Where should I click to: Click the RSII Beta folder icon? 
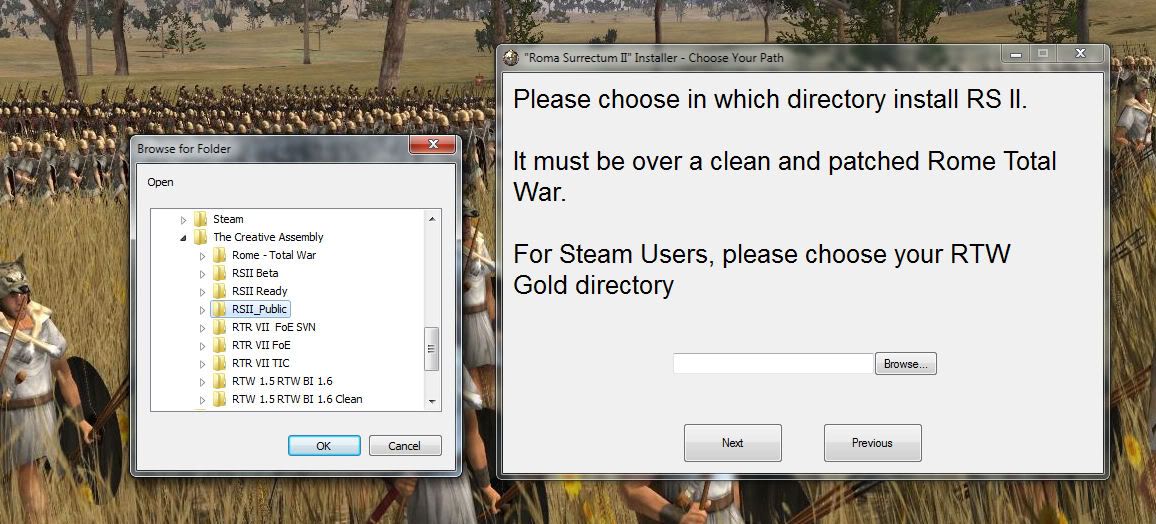[x=219, y=273]
